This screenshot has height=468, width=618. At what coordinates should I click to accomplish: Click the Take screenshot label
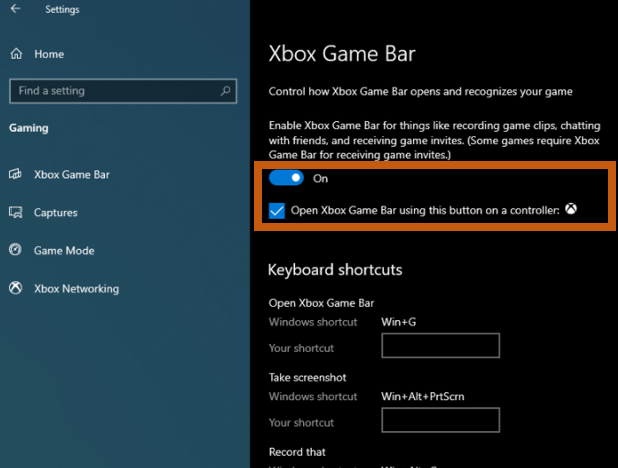point(307,377)
